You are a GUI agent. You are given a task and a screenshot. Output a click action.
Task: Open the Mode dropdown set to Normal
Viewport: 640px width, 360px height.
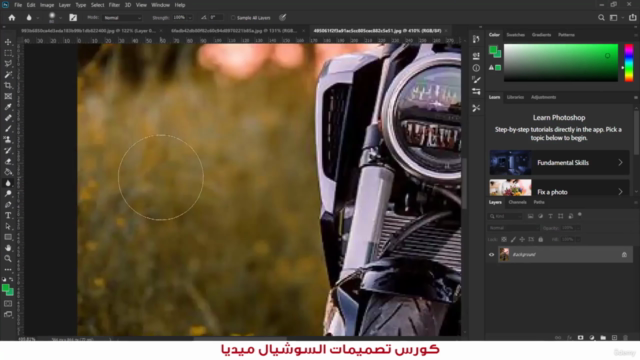(x=122, y=18)
